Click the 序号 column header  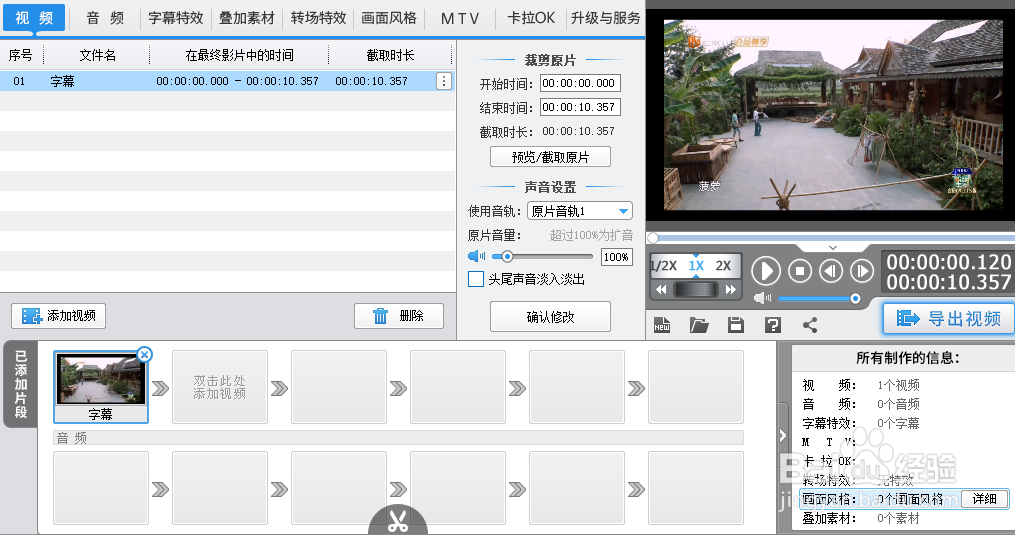[x=21, y=56]
